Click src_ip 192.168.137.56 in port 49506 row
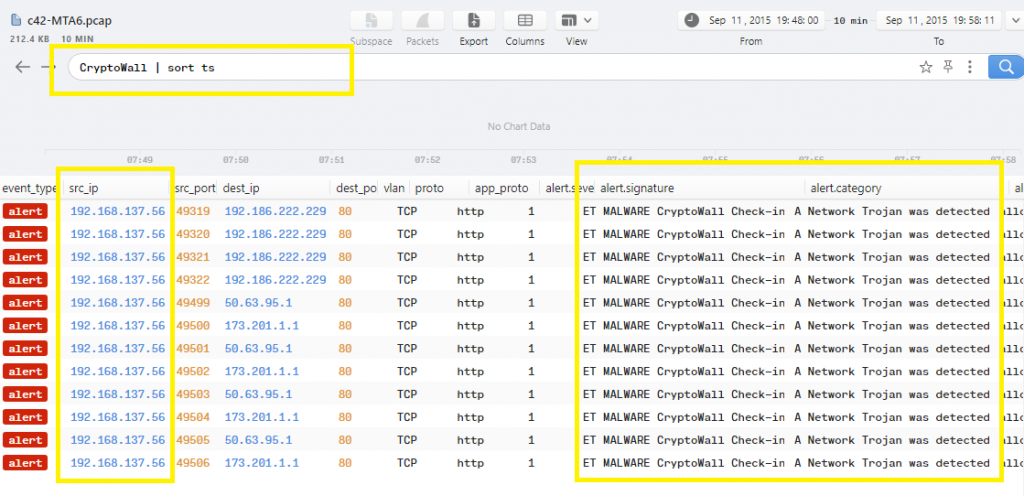Screen dimensions: 1024x496 pyautogui.click(x=118, y=463)
